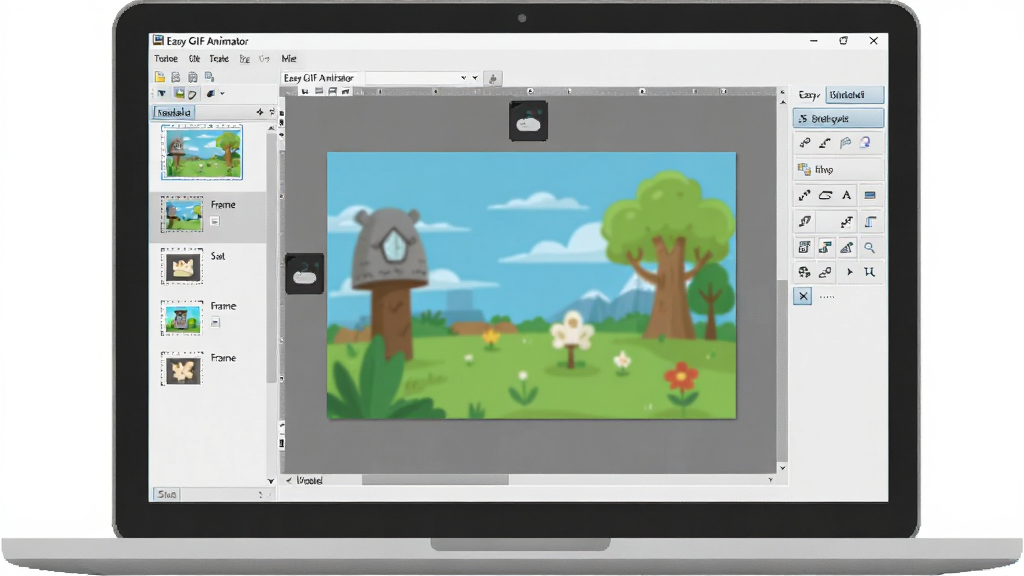Viewport: 1024px width, 576px height.
Task: Click the "fihvp" button in the right panel
Action: click(839, 170)
